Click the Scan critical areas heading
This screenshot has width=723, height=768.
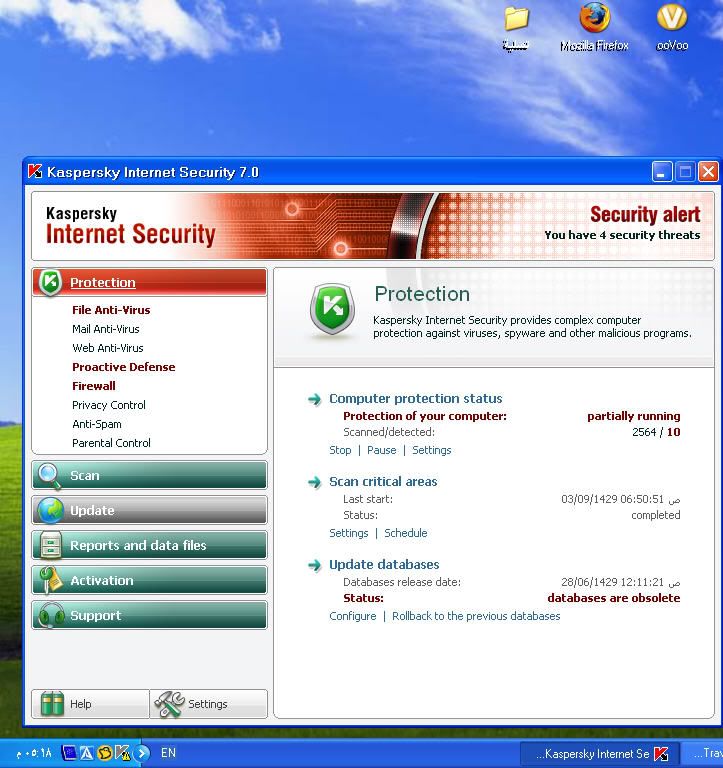383,482
